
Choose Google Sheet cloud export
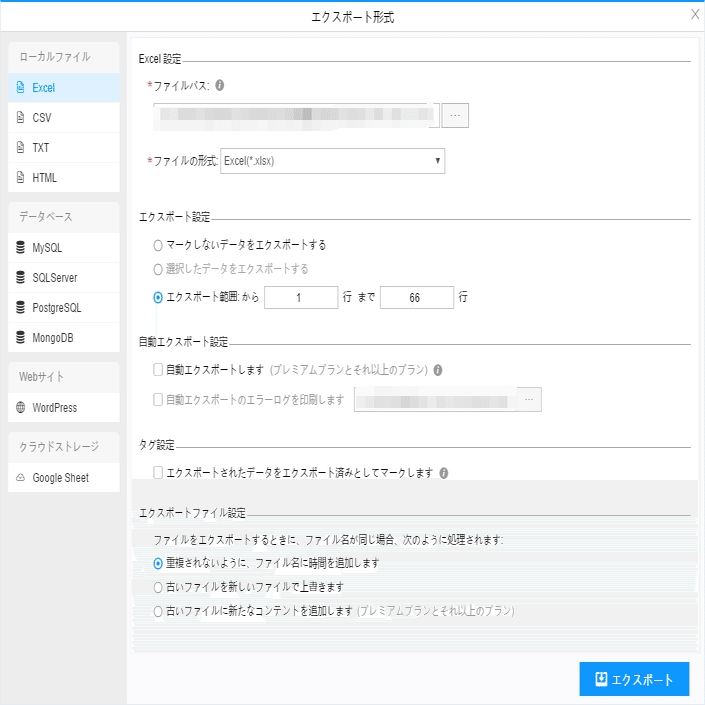pyautogui.click(x=64, y=477)
